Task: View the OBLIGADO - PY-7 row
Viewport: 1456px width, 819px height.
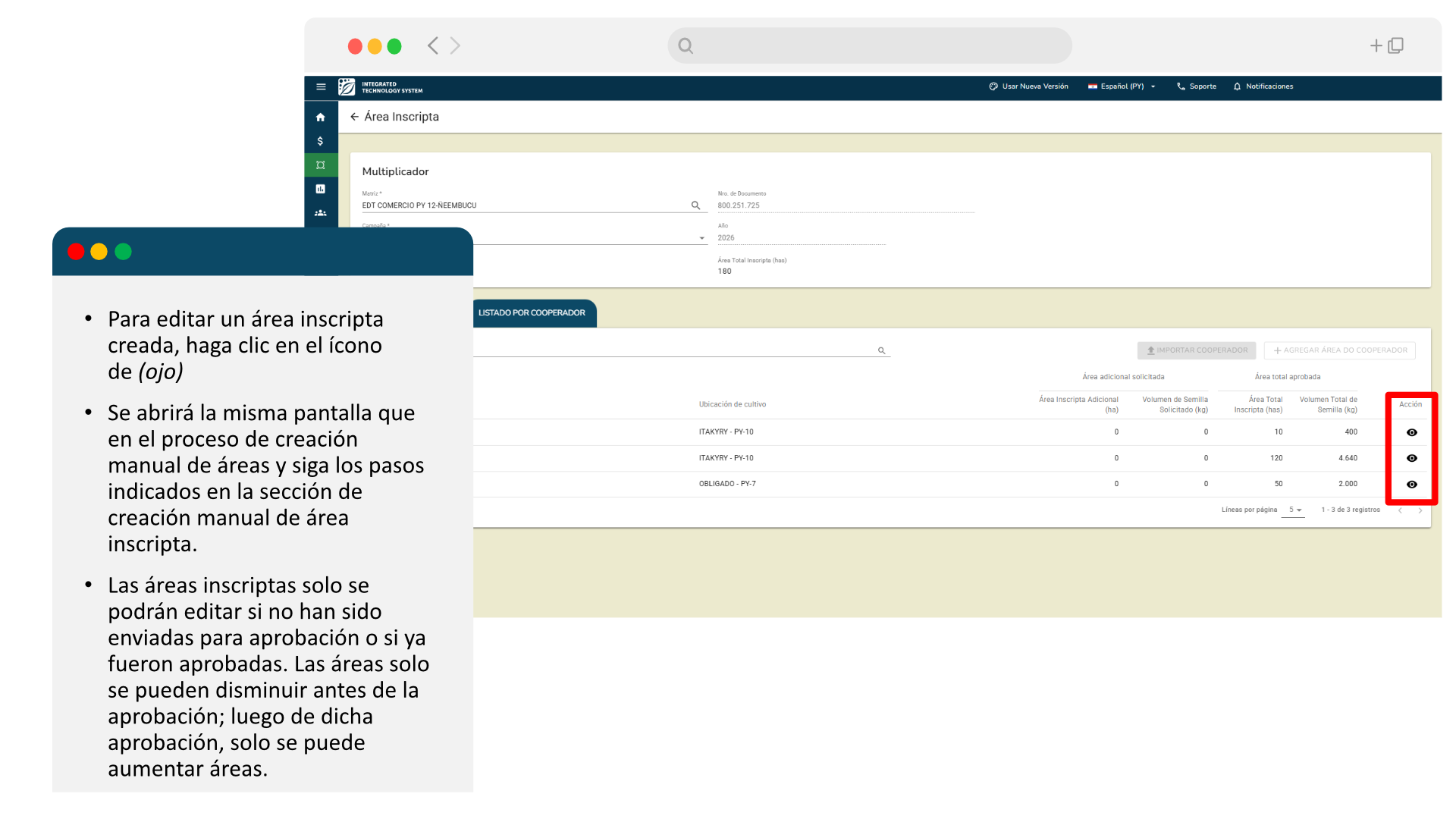Action: tap(1411, 484)
